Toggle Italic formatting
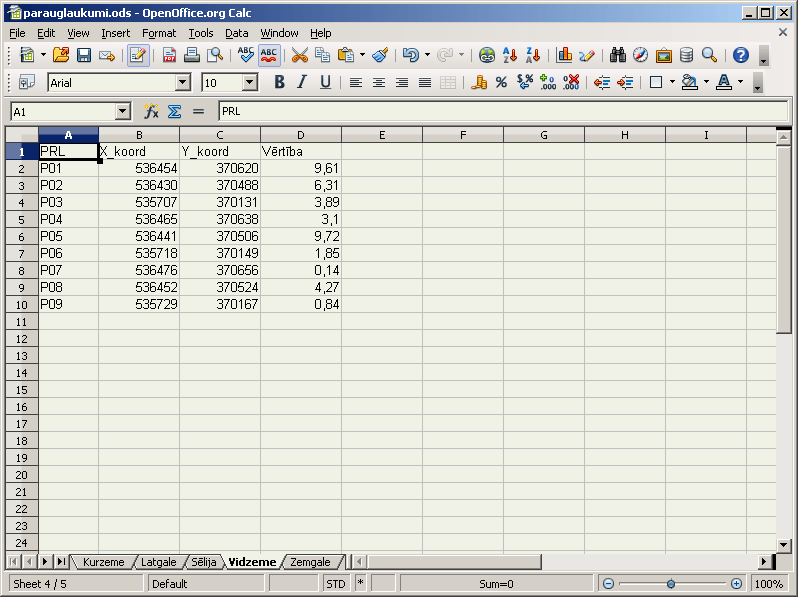Viewport: 798px width, 597px height. coord(302,82)
